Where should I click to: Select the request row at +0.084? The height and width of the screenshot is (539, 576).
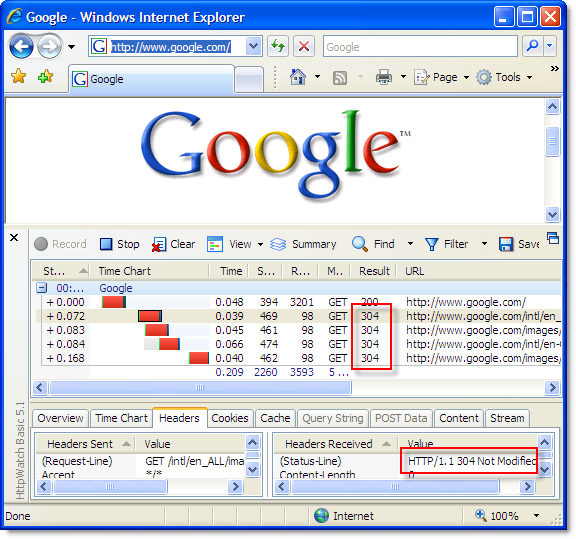point(298,344)
